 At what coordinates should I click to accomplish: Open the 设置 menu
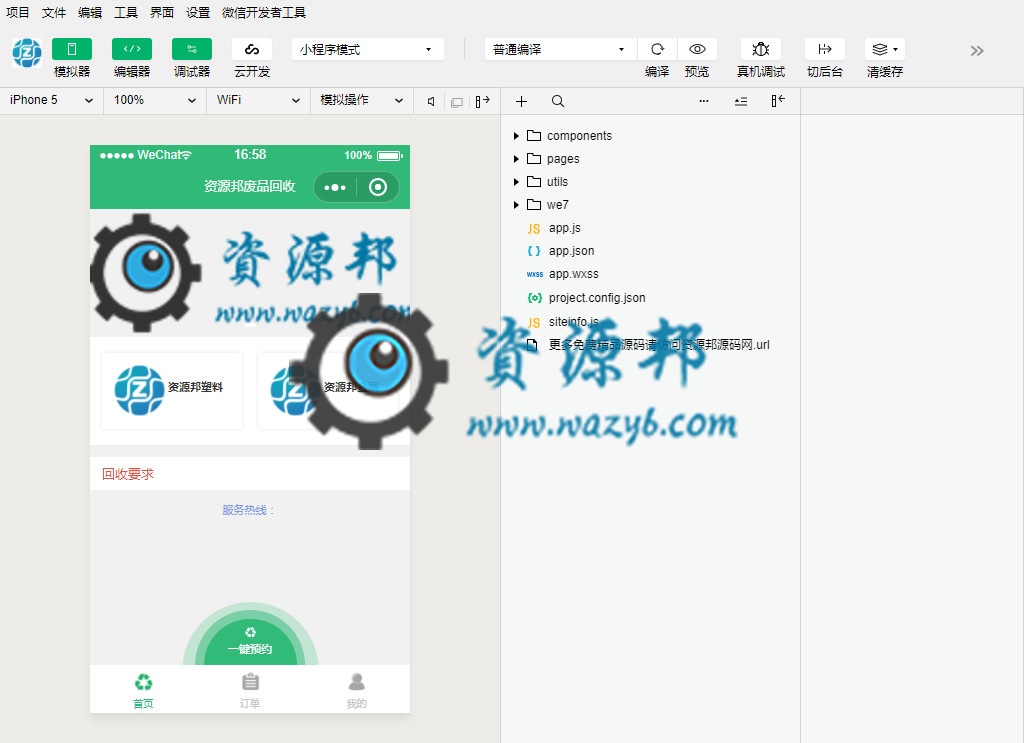tap(197, 12)
